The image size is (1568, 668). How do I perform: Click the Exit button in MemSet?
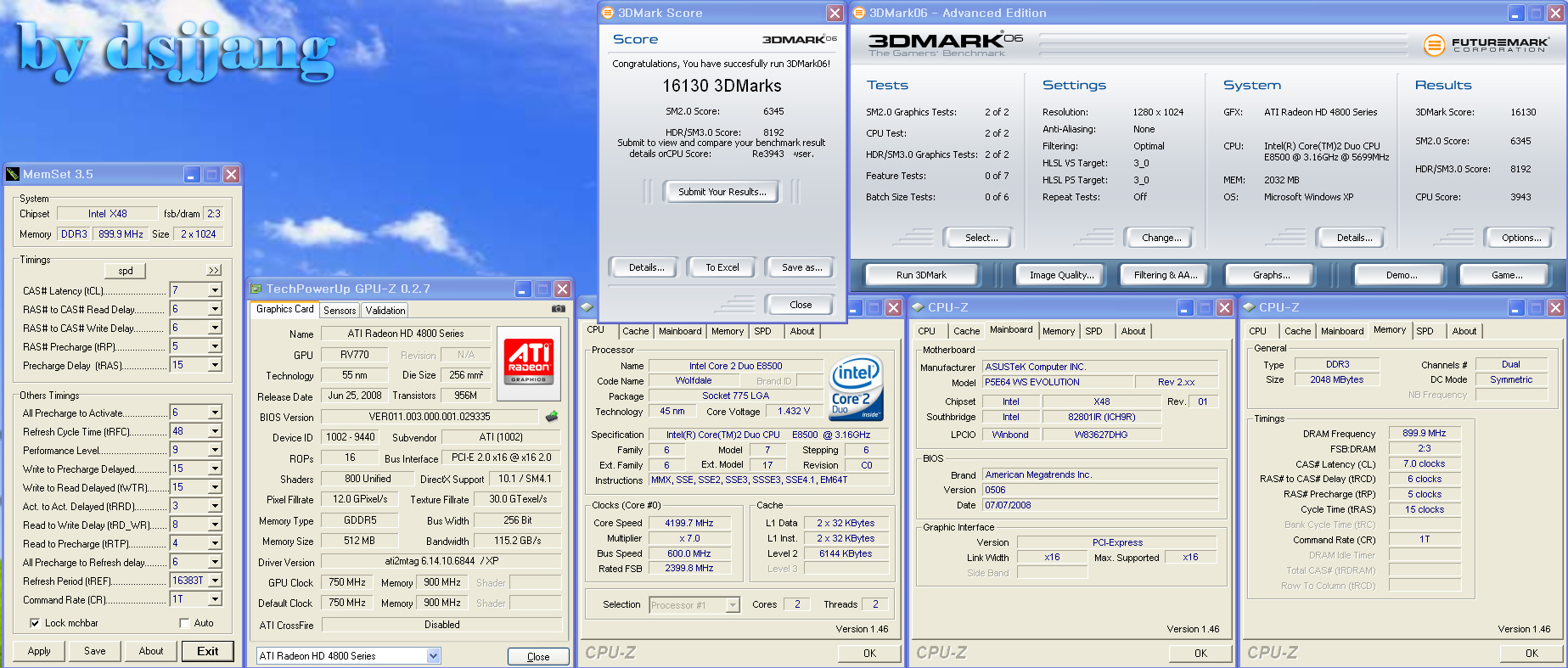pyautogui.click(x=207, y=651)
